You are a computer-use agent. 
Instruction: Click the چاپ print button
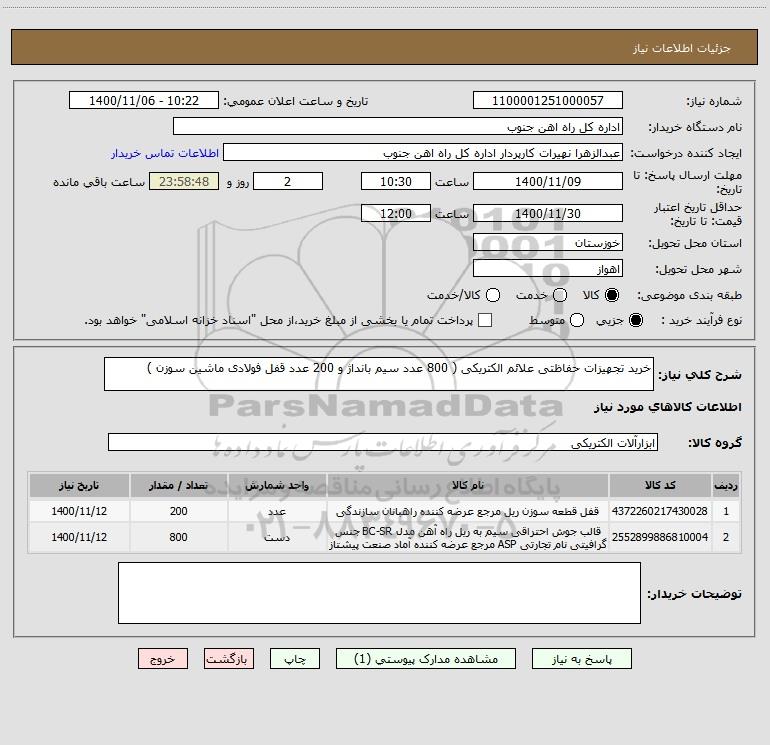point(295,659)
